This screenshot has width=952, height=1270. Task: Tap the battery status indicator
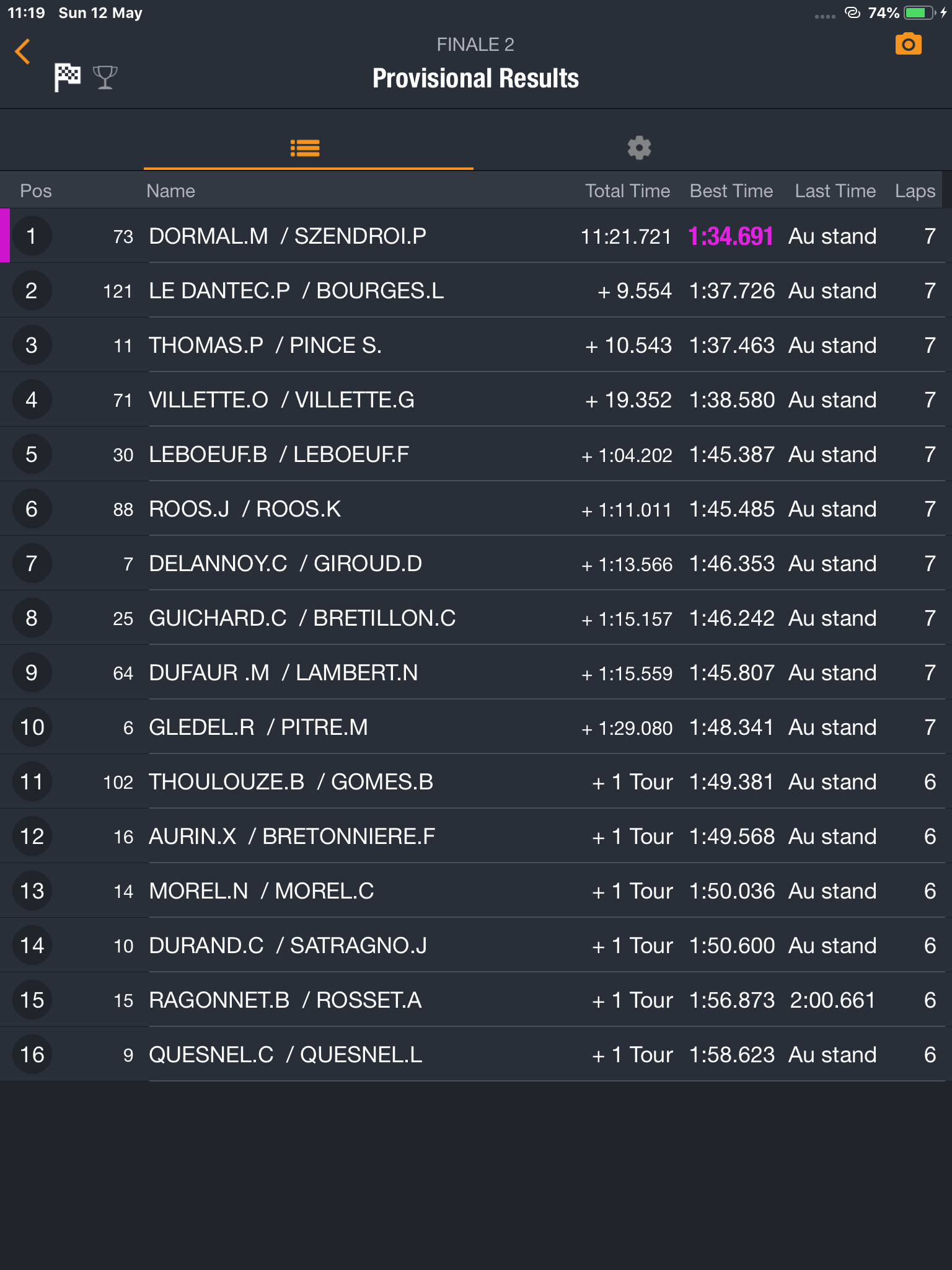[x=920, y=13]
